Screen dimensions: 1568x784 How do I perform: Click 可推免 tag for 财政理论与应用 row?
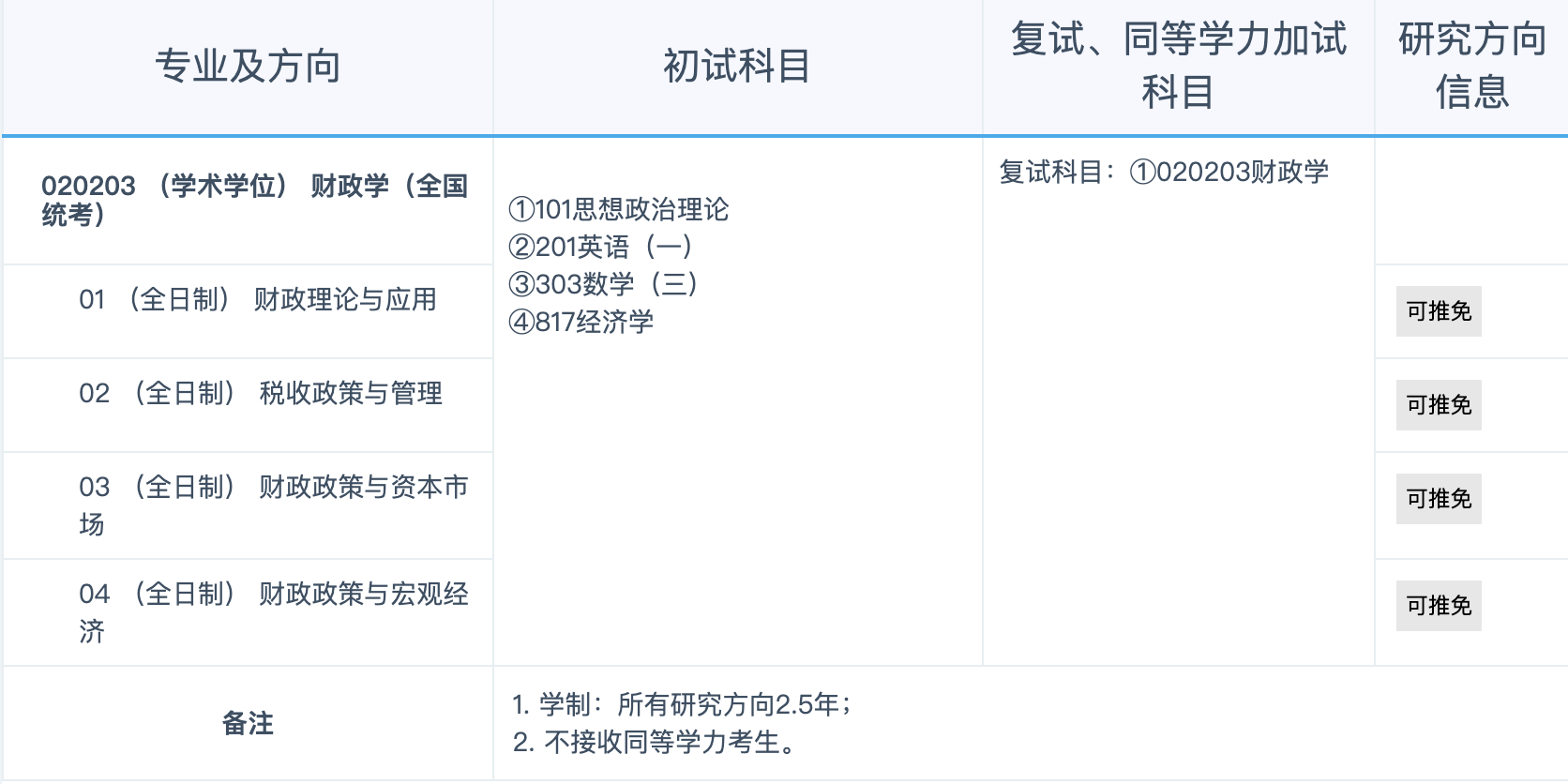tap(1438, 311)
